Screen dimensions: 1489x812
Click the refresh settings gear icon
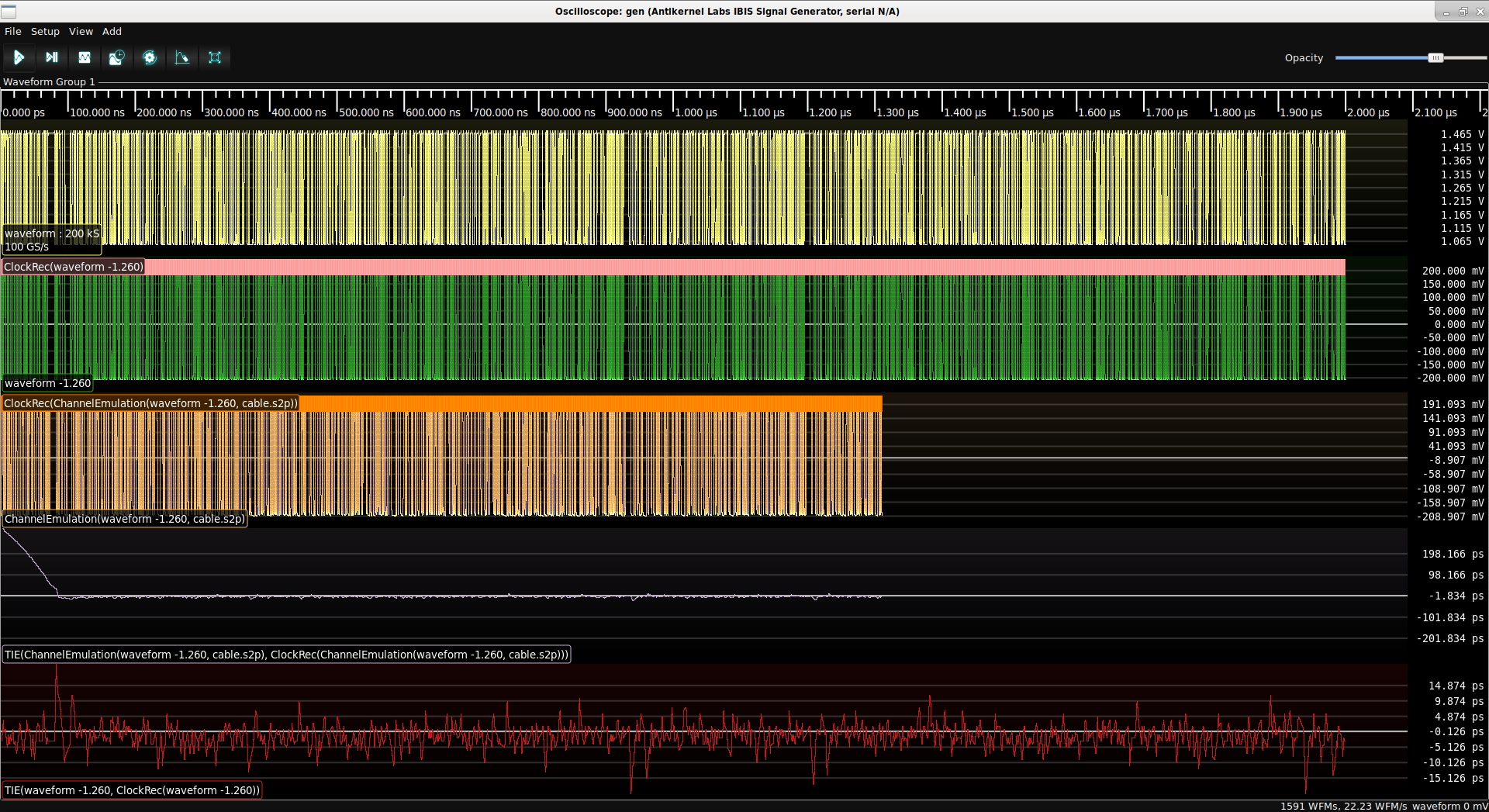(x=150, y=57)
